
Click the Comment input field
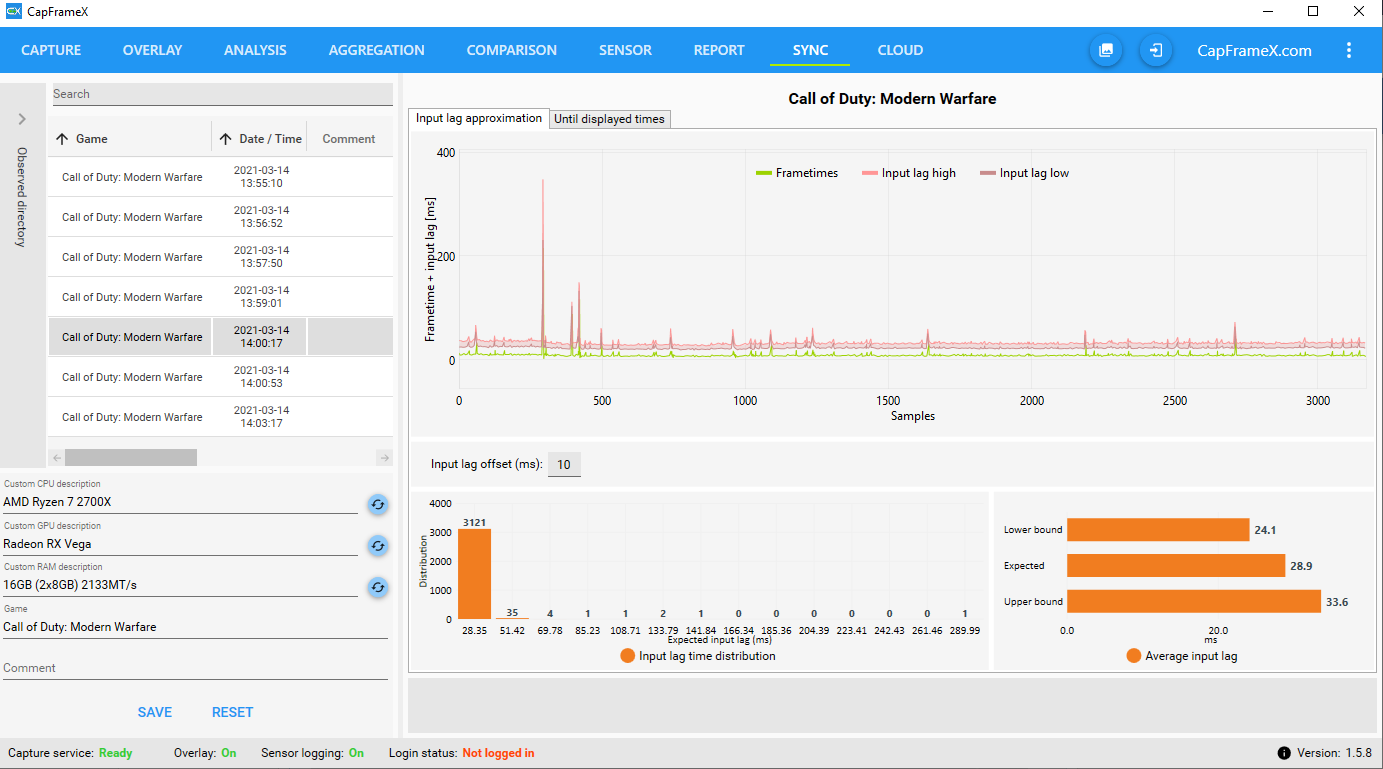click(x=195, y=668)
